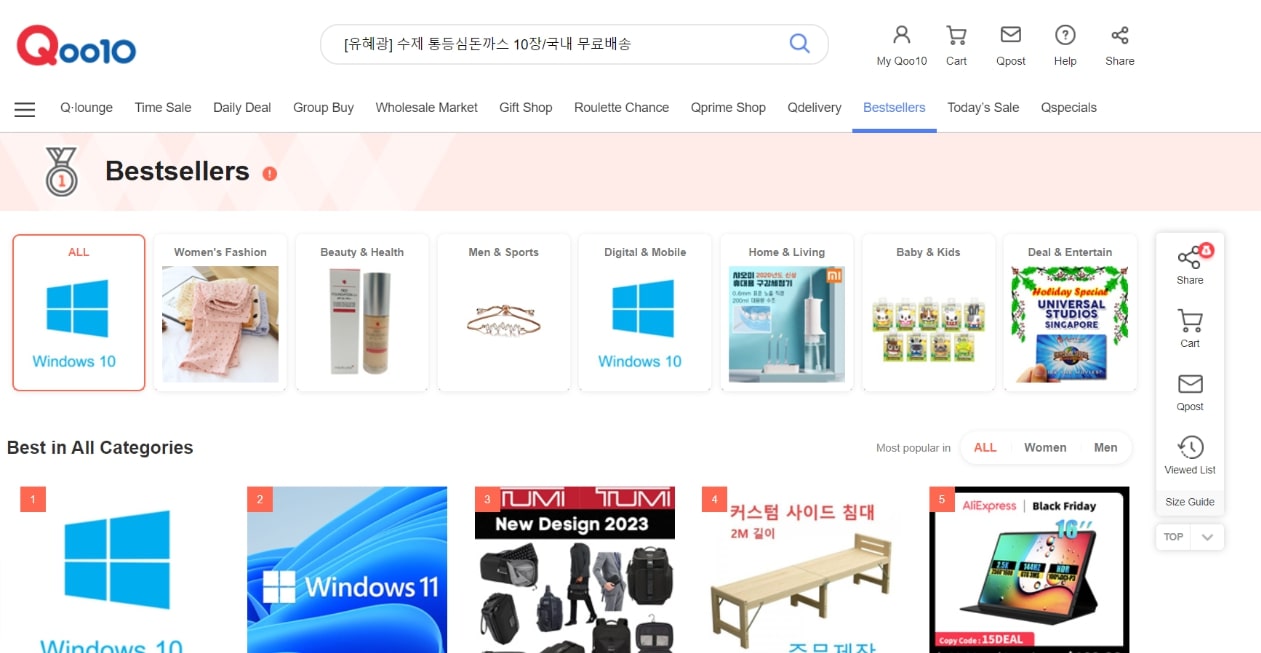Open Daily Deal page
Viewport: 1261px width, 653px height.
click(242, 107)
